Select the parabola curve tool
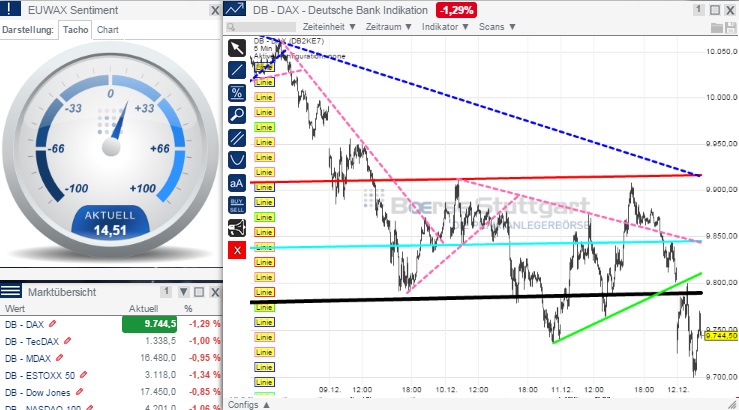Image resolution: width=739 pixels, height=410 pixels. (x=237, y=160)
